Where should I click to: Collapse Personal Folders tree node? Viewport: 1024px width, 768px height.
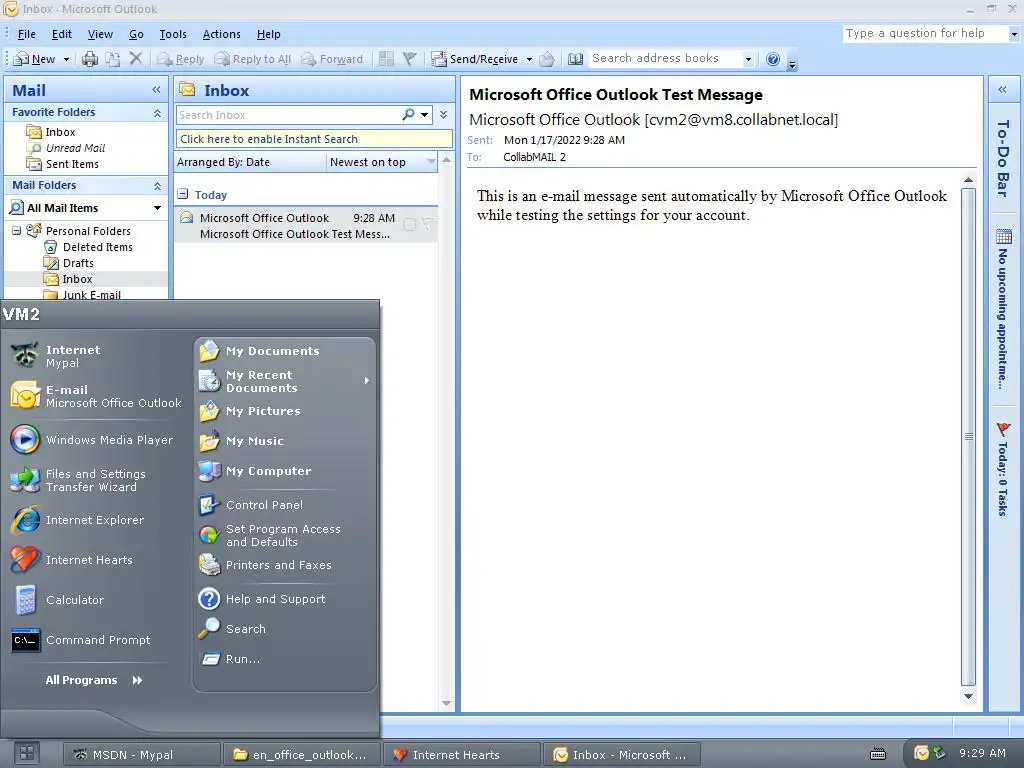(x=16, y=231)
